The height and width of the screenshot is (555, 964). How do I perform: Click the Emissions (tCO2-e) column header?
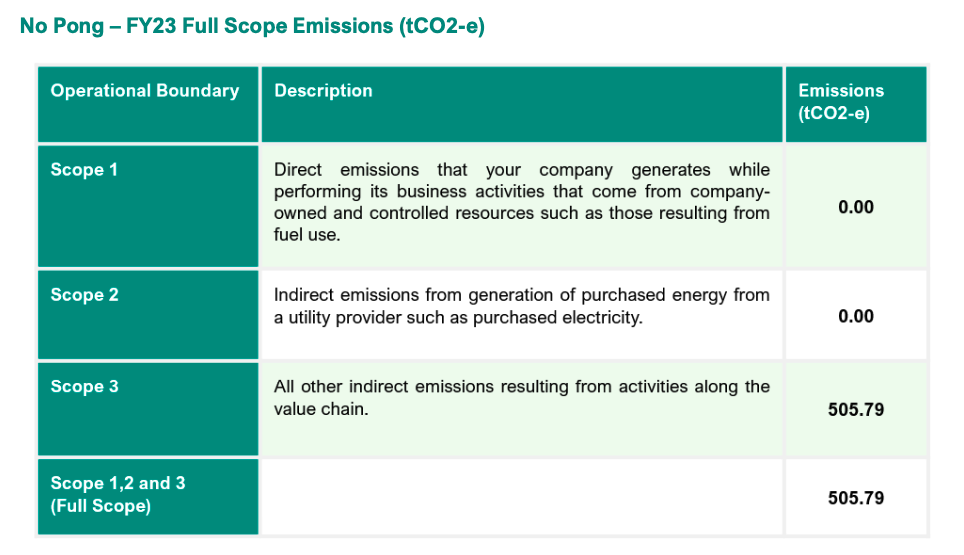[x=856, y=104]
